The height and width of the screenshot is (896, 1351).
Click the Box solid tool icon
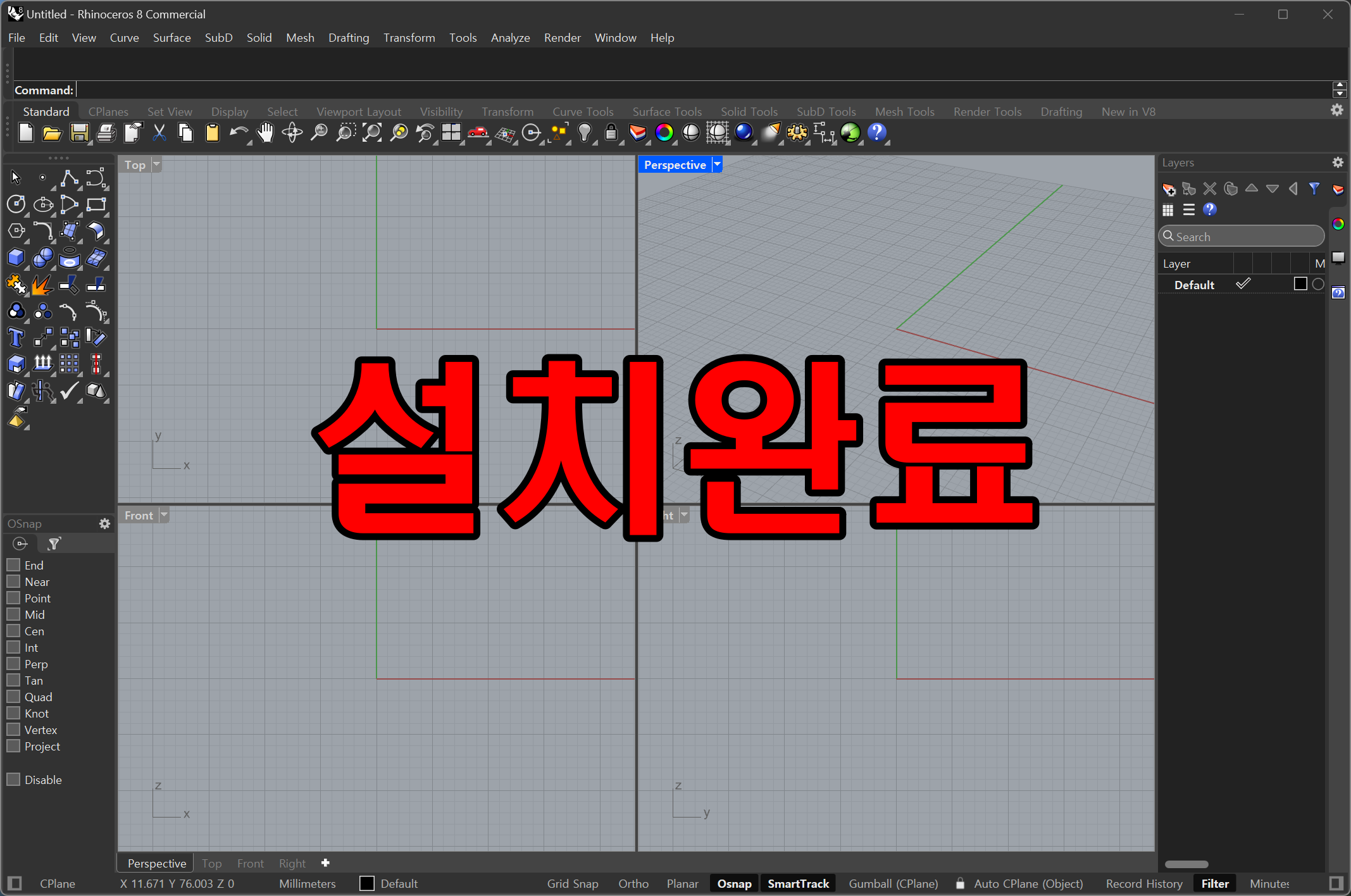(16, 258)
